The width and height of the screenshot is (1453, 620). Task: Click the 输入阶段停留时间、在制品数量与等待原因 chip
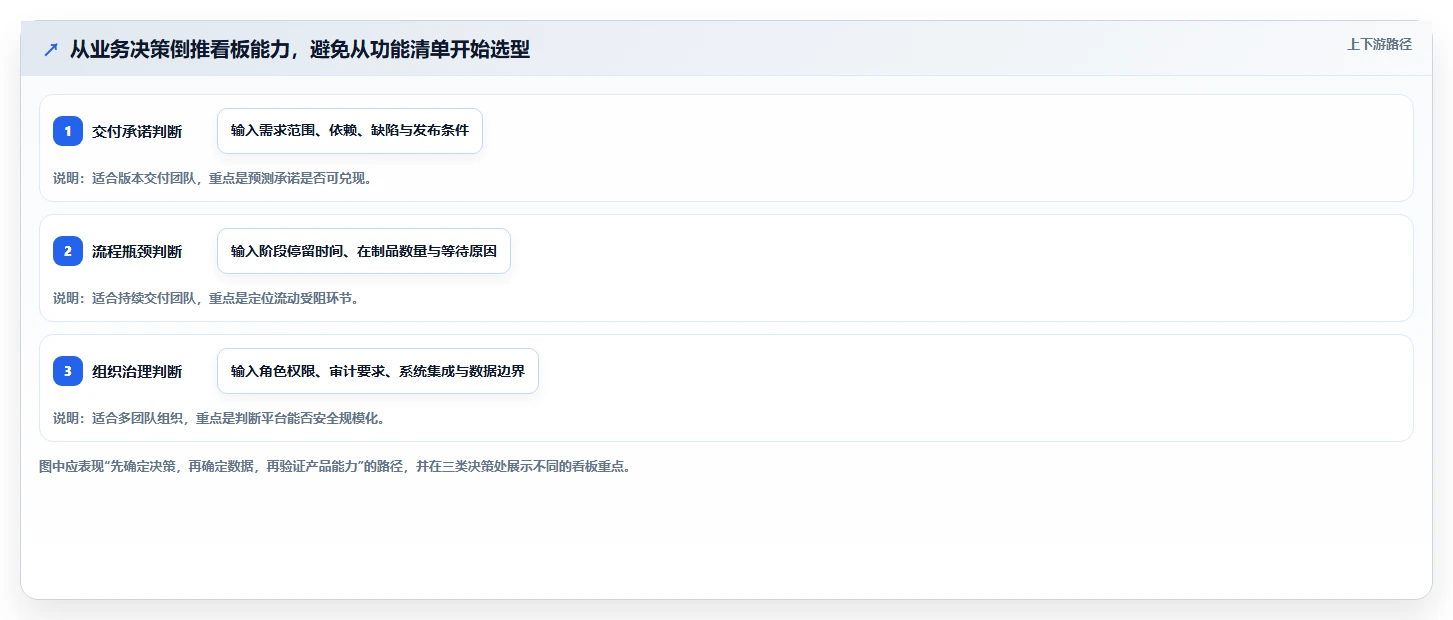point(364,251)
